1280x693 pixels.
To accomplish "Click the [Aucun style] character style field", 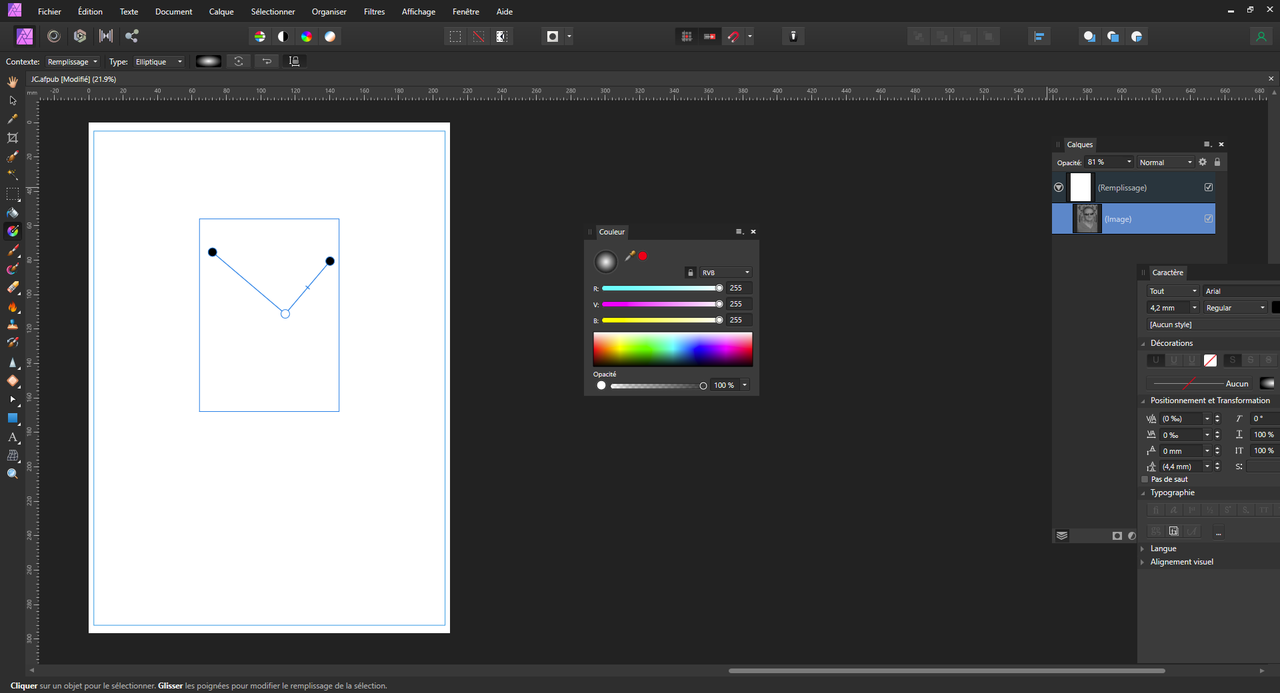I will [x=1212, y=324].
